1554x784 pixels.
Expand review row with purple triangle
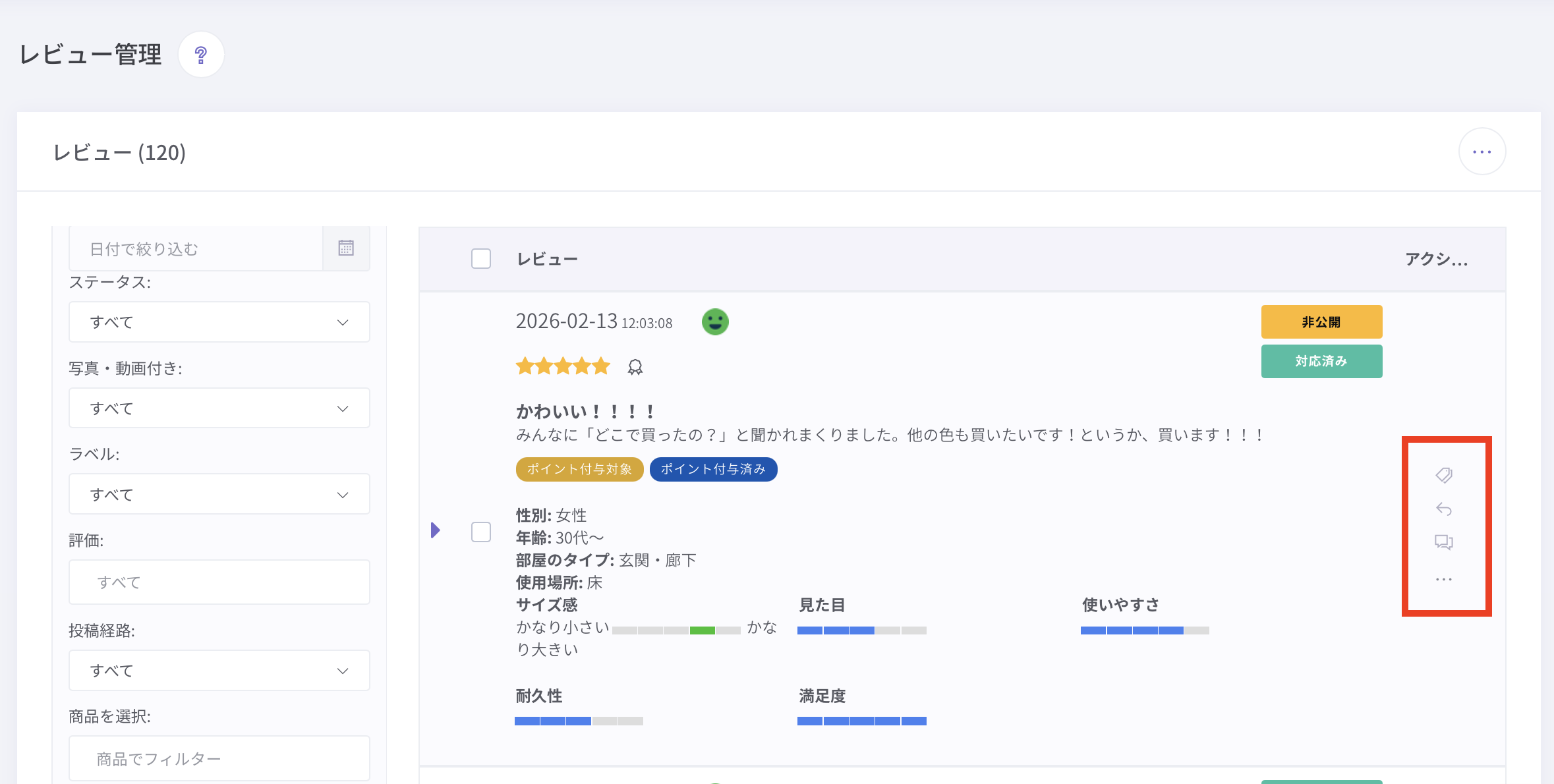(435, 530)
